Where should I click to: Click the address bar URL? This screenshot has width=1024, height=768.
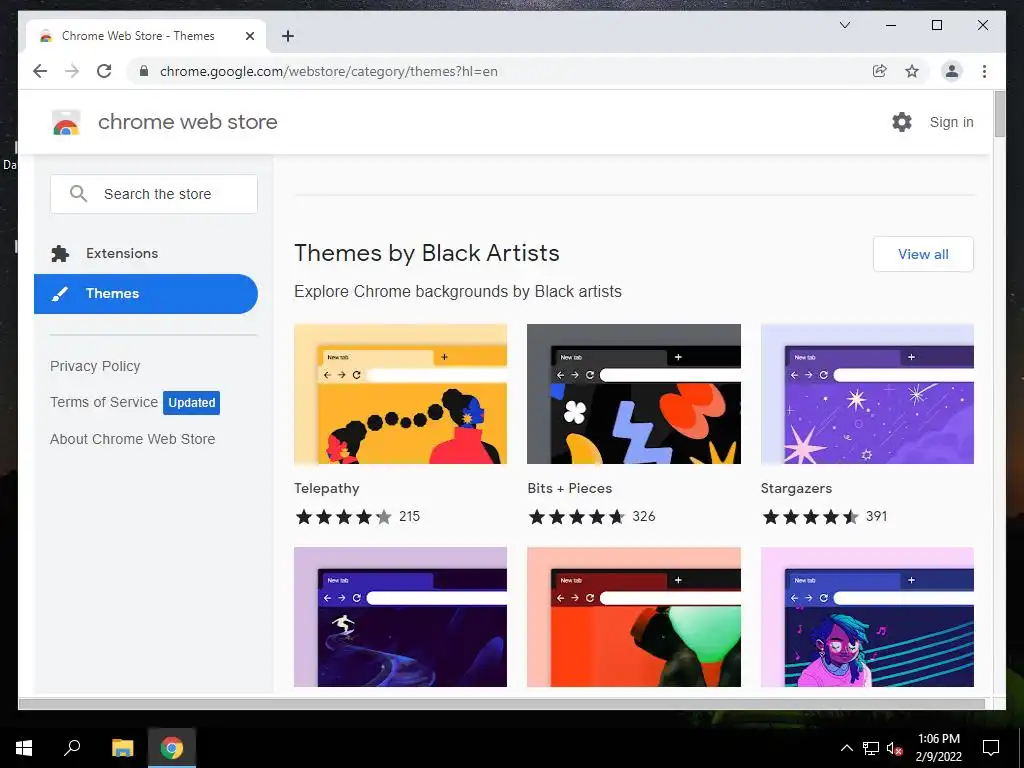point(328,71)
